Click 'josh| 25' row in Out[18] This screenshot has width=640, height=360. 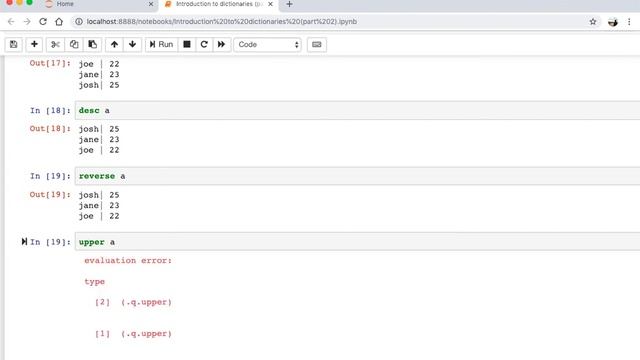tap(99, 129)
